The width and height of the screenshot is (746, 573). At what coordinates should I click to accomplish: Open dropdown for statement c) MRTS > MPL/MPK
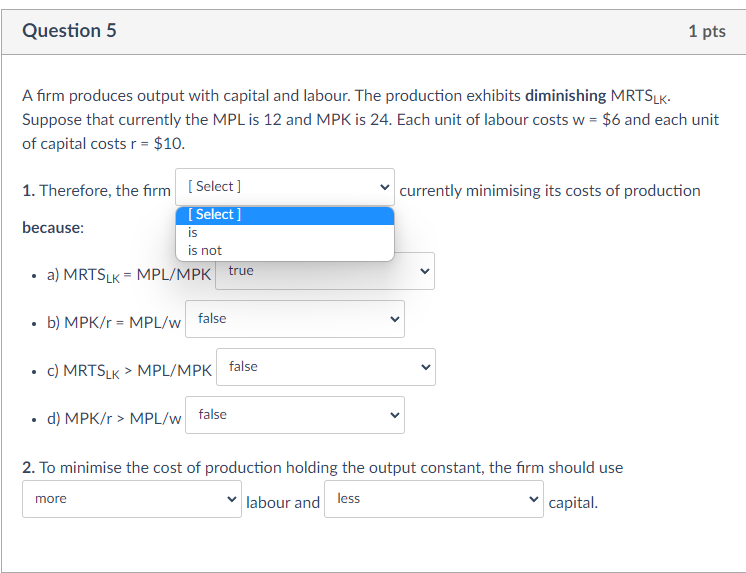326,367
